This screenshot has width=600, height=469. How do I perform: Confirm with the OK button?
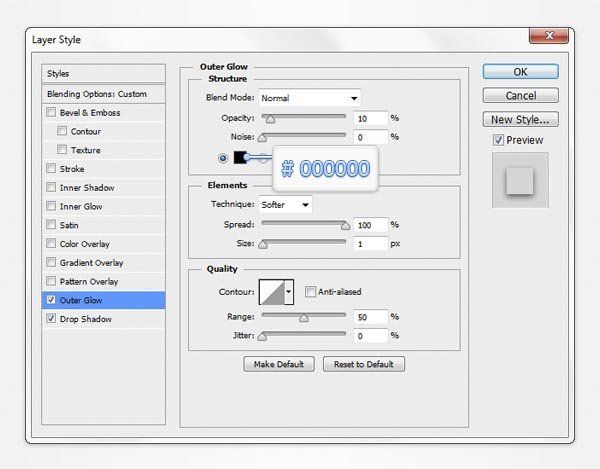click(x=520, y=72)
